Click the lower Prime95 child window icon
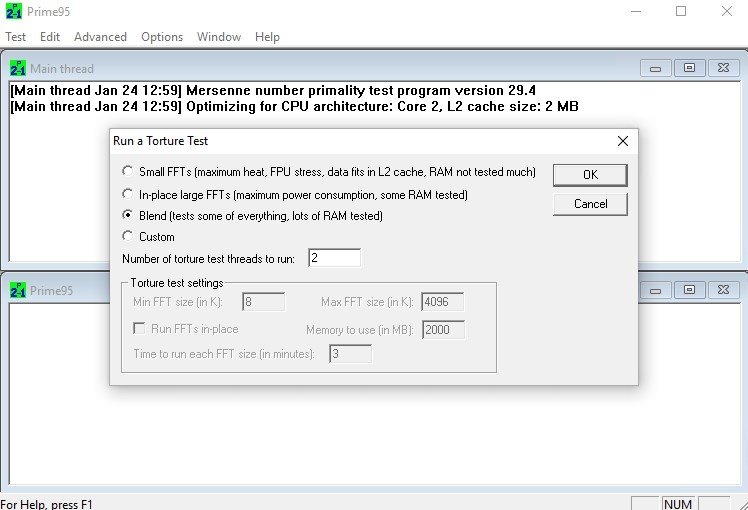This screenshot has width=748, height=510. point(18,290)
